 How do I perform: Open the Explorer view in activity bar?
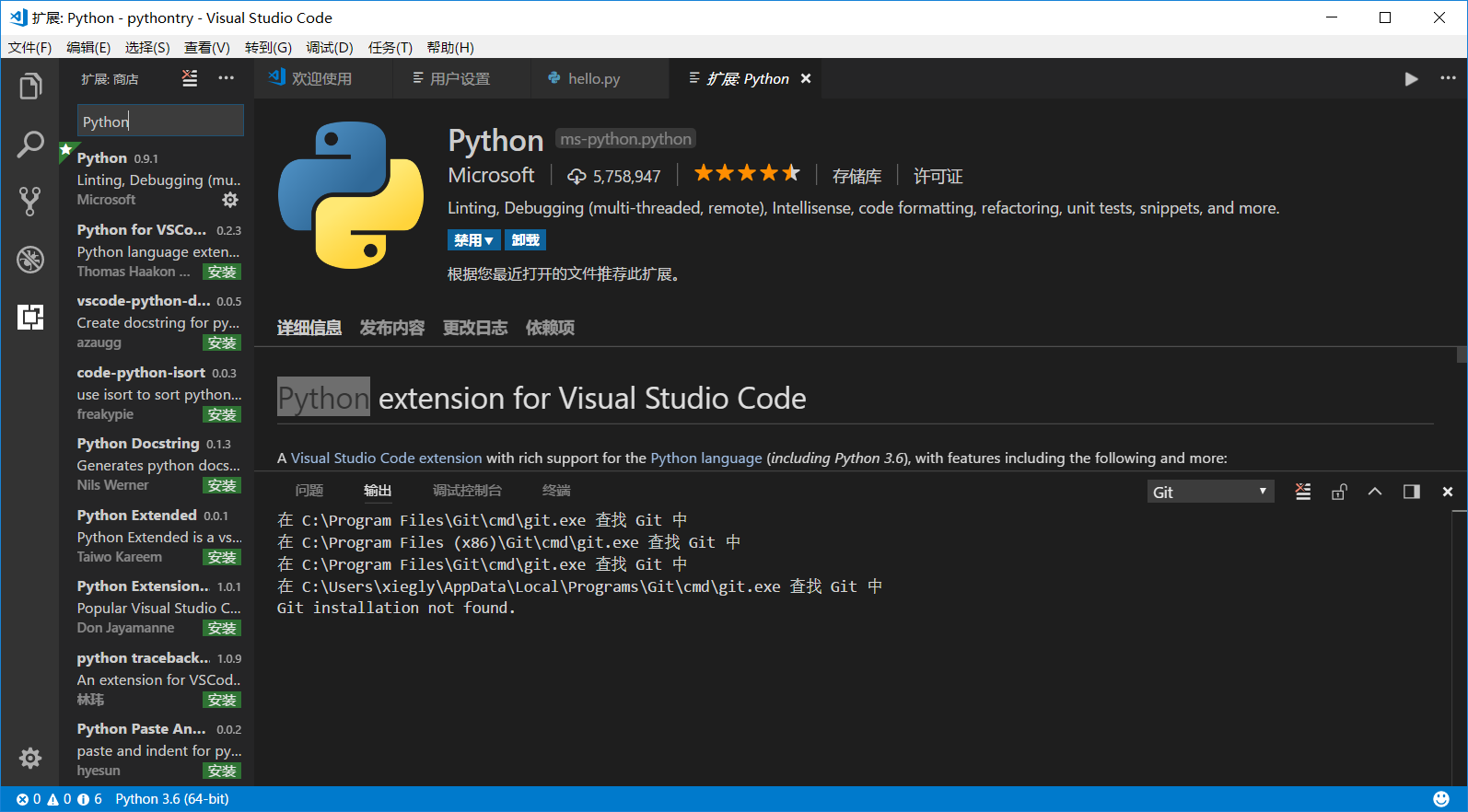[x=30, y=87]
